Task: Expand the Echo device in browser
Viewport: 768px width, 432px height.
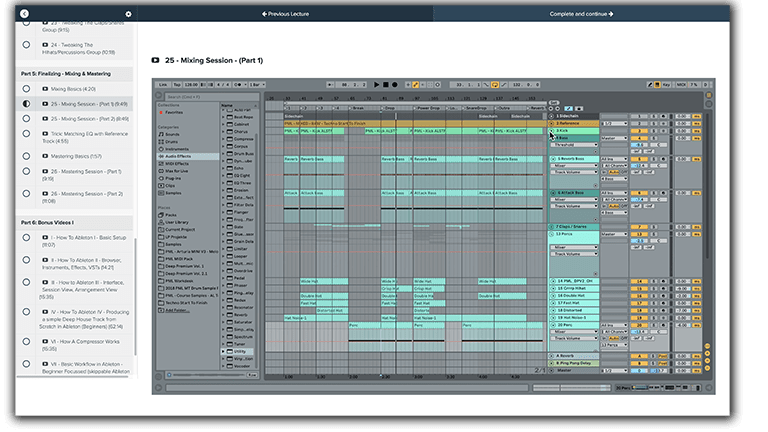Action: pos(224,168)
